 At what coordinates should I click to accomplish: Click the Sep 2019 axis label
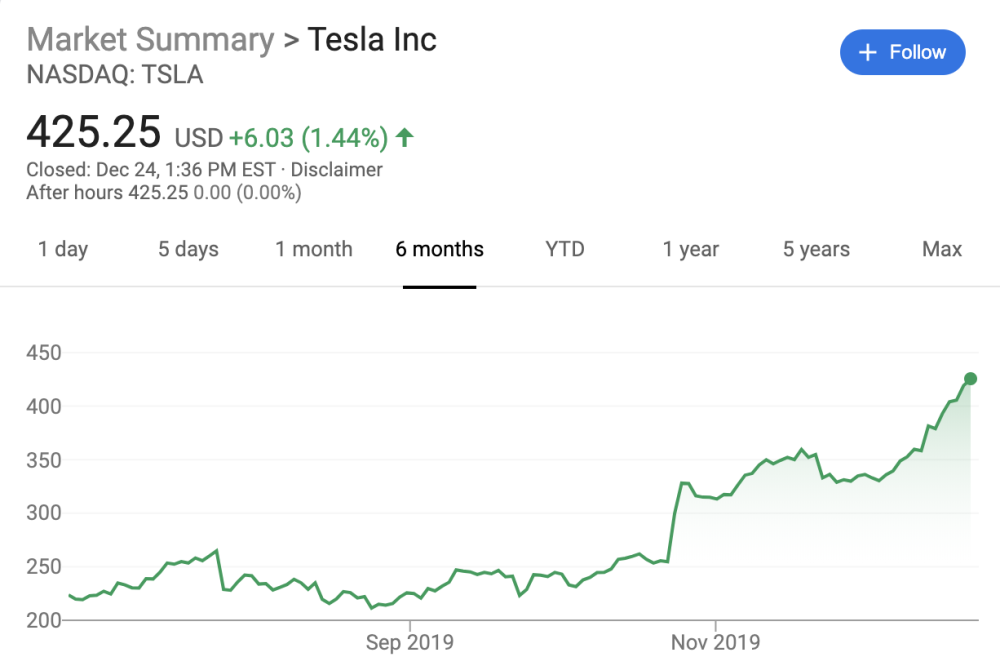click(410, 641)
